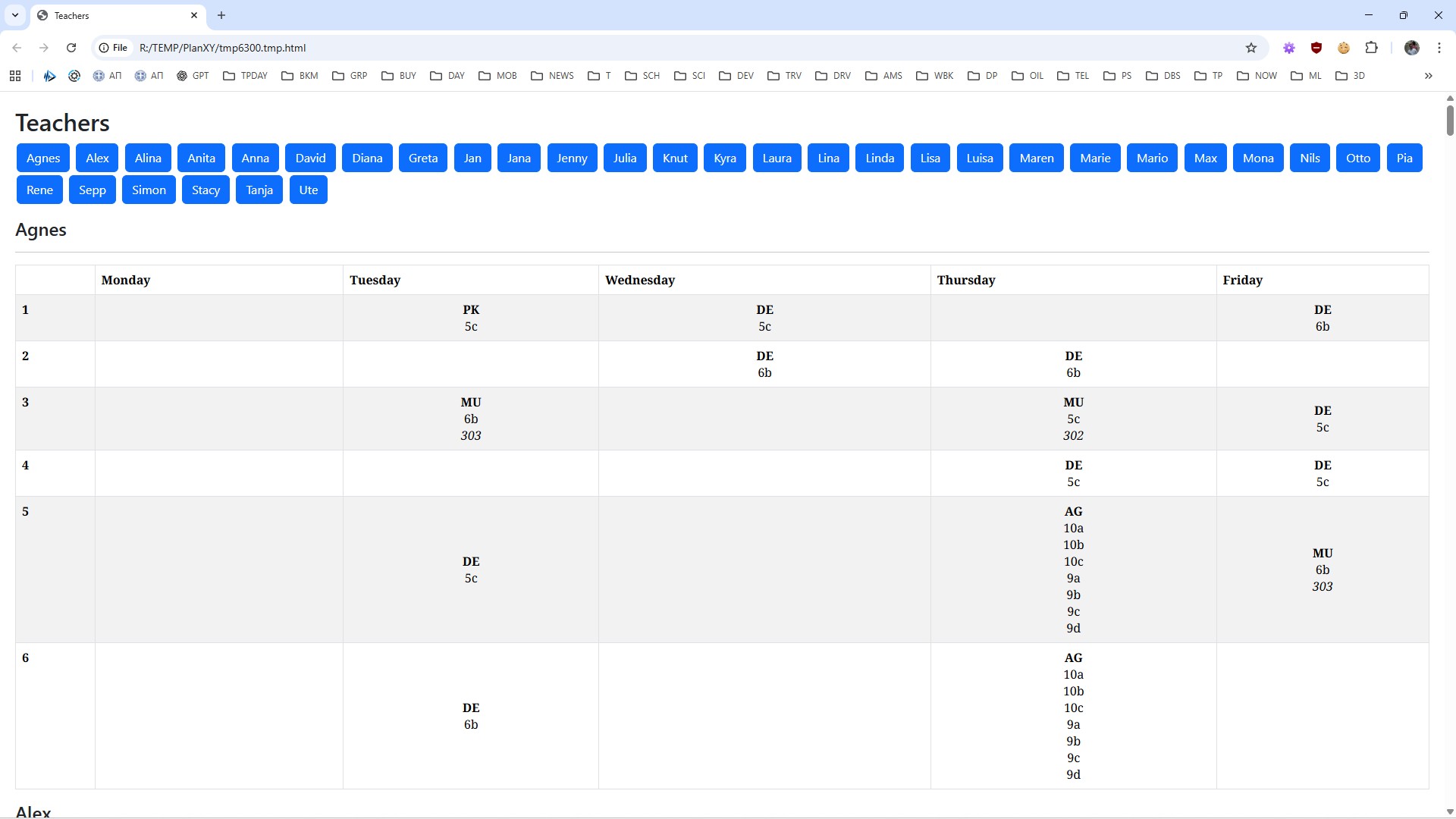The height and width of the screenshot is (819, 1456).
Task: Click the URL address bar
Action: [x=607, y=48]
